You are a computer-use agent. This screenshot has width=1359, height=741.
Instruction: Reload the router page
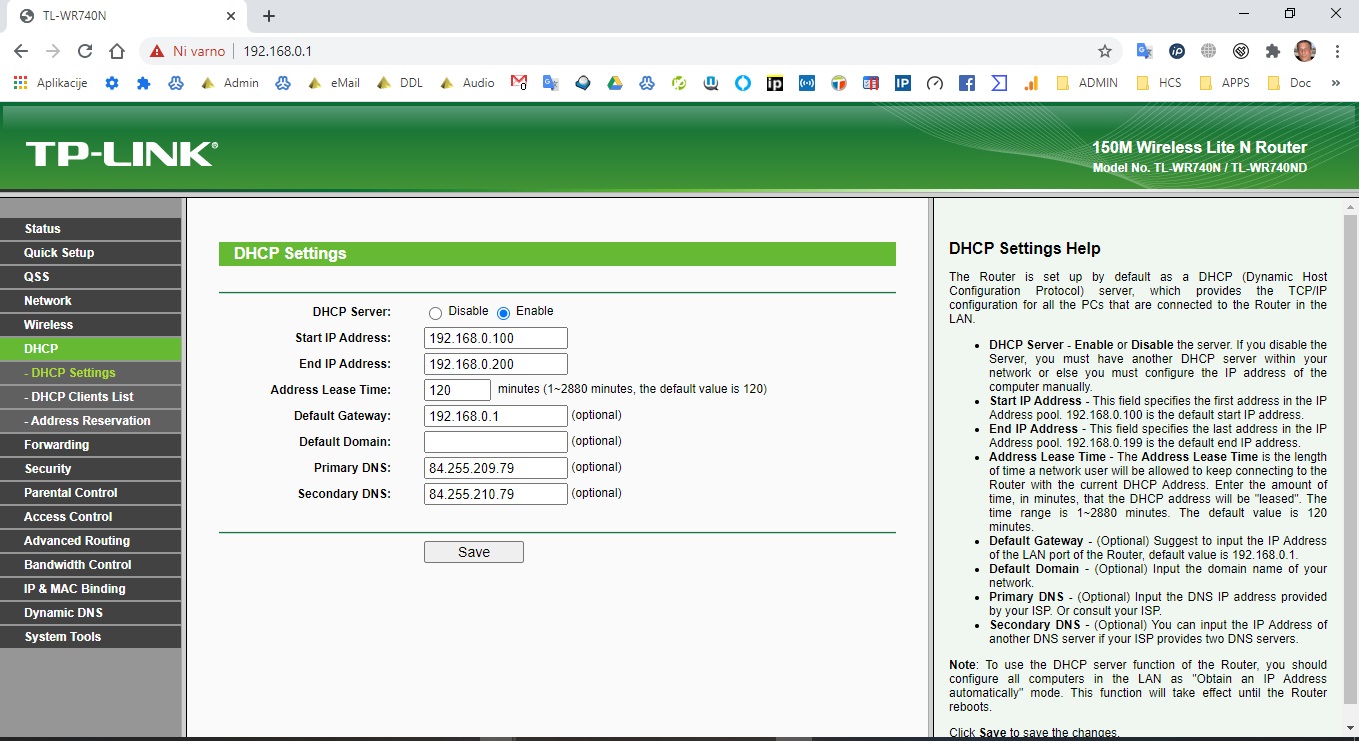85,51
